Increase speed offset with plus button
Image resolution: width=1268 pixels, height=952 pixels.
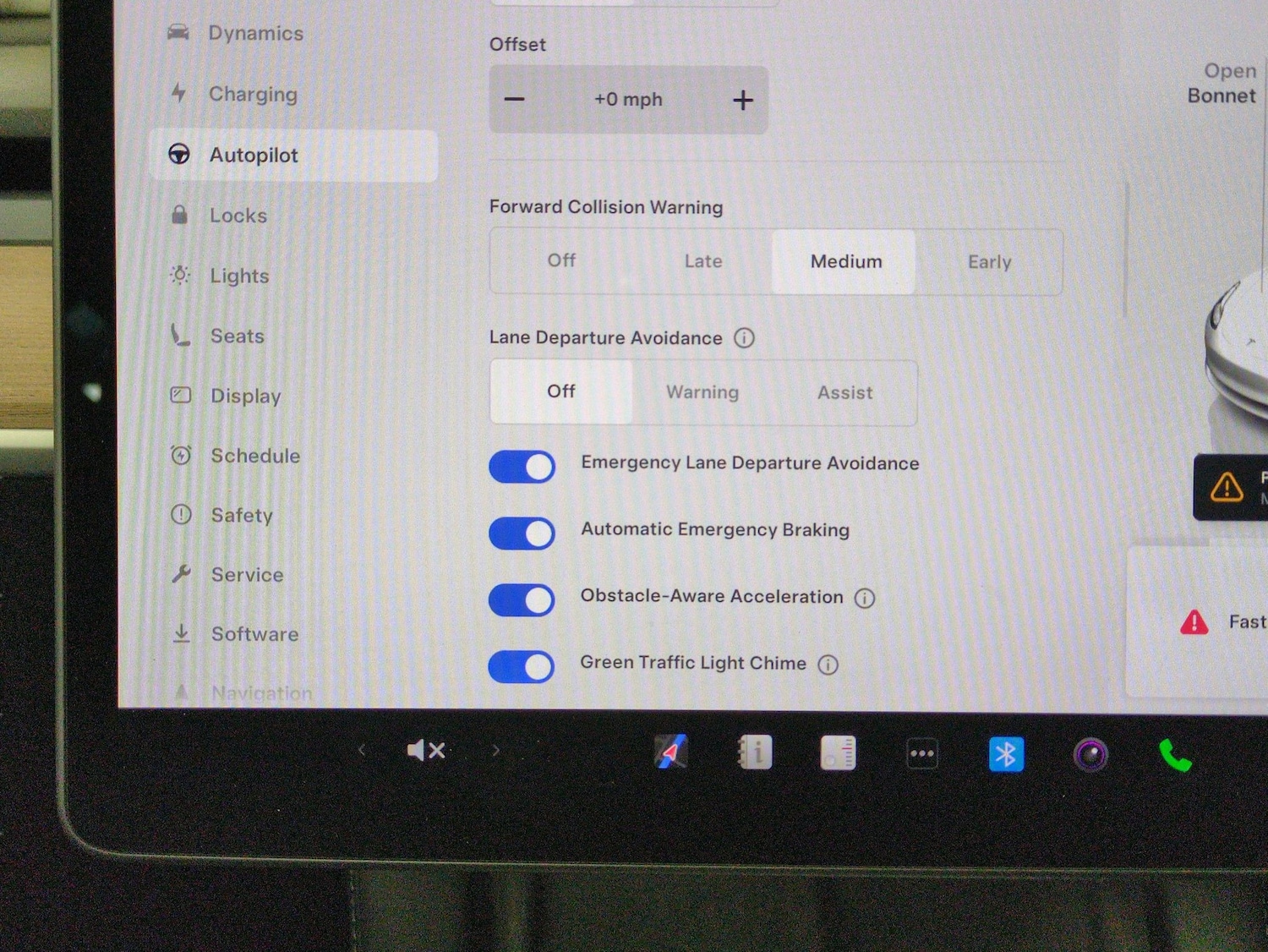[742, 101]
